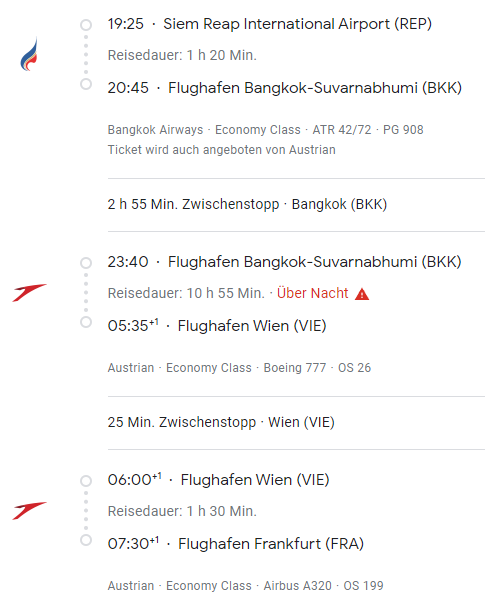The image size is (485, 603).
Task: Click the Über Nacht warning label
Action: coord(313,293)
